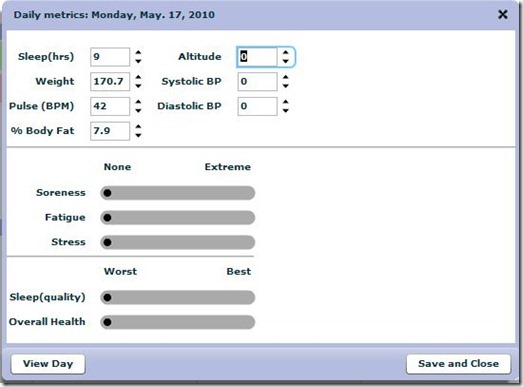The width and height of the screenshot is (523, 387).
Task: Click Save and Close button
Action: [458, 364]
